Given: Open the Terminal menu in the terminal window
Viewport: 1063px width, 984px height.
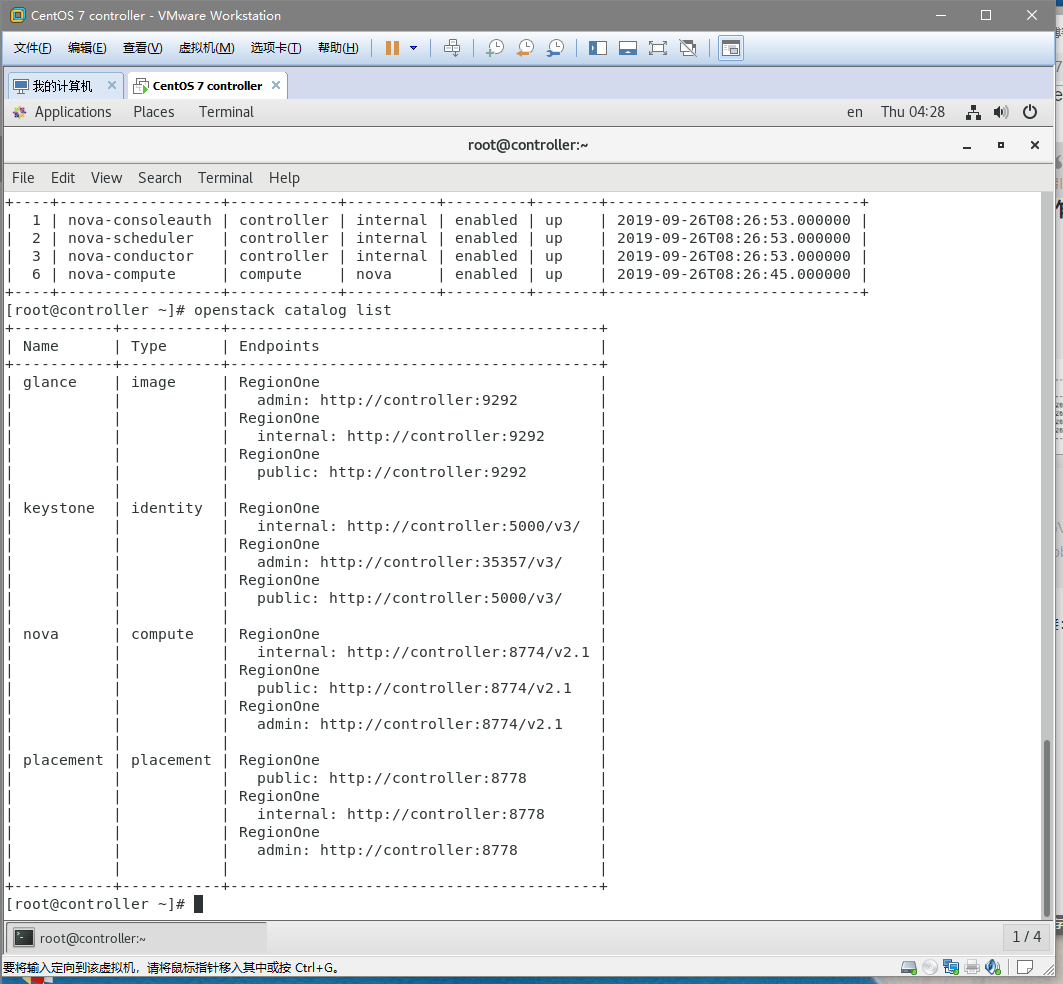Looking at the screenshot, I should tap(224, 177).
